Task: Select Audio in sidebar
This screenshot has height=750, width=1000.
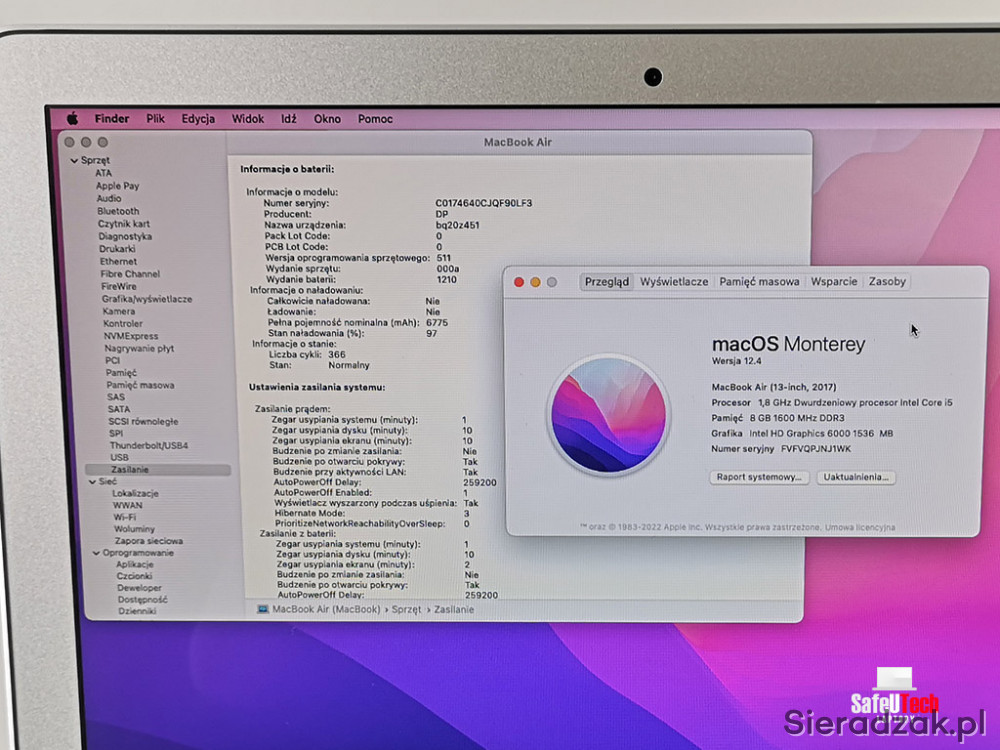Action: 109,198
